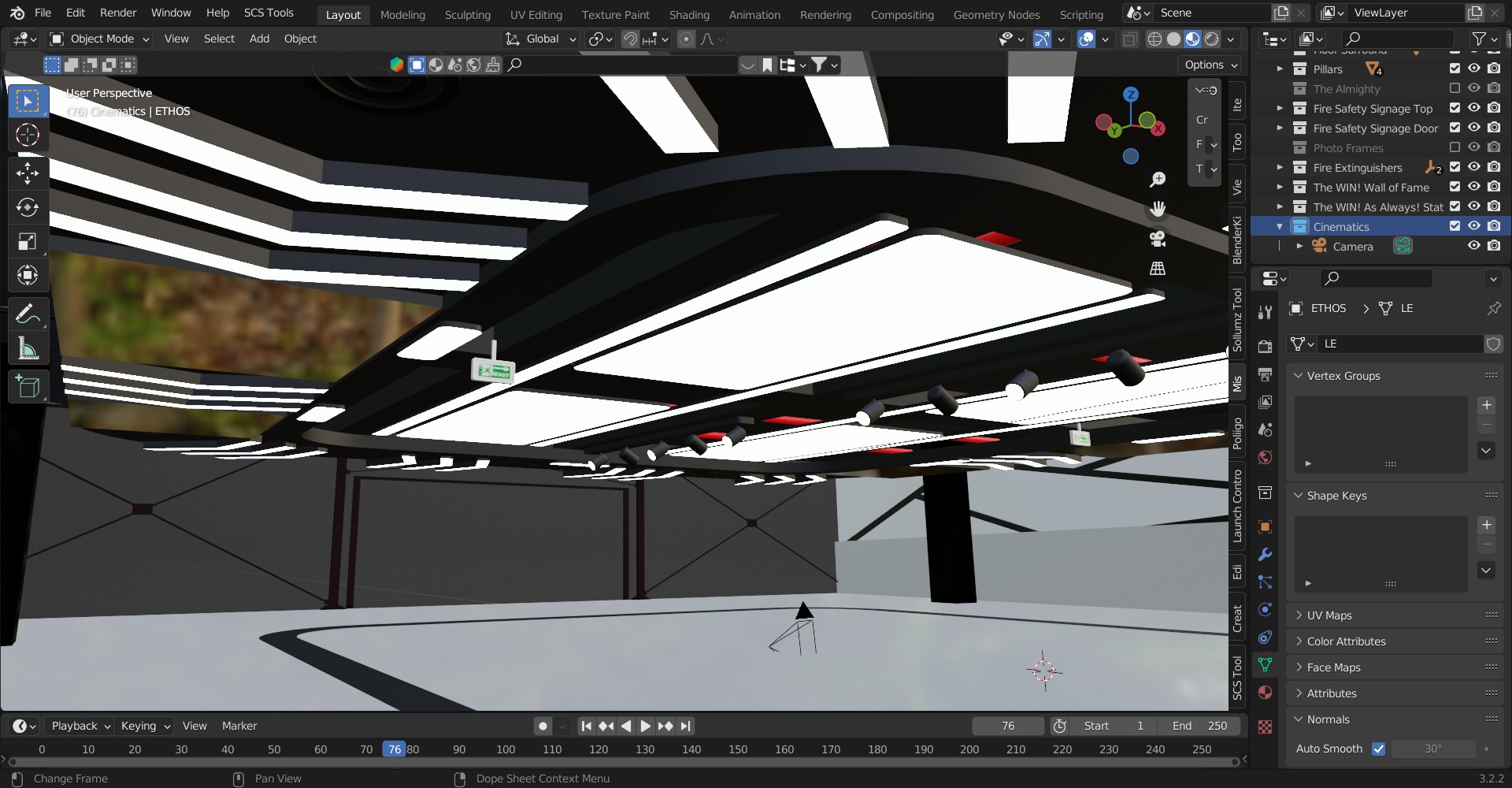The width and height of the screenshot is (1512, 788).
Task: Select the Transform tool
Action: [x=28, y=275]
